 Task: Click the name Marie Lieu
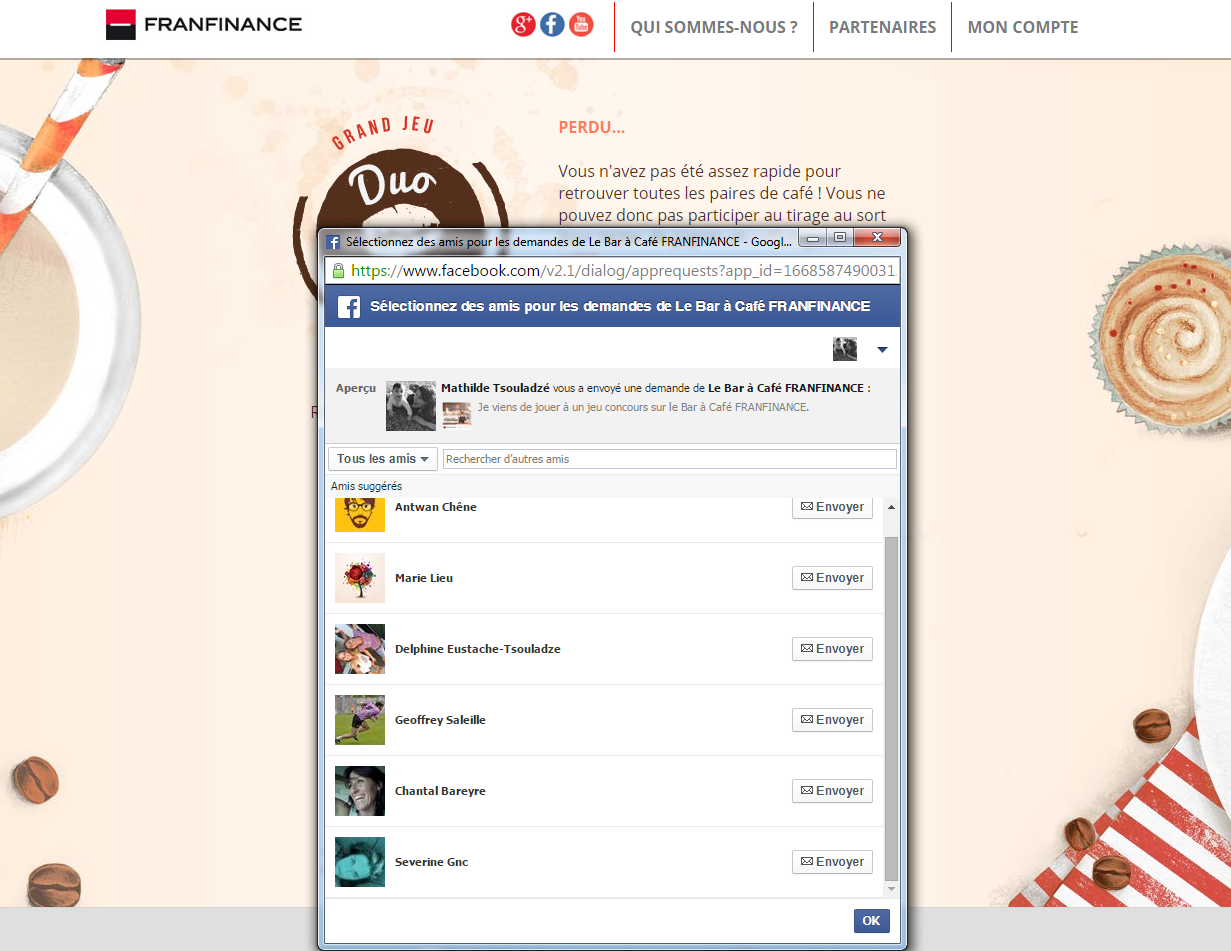point(424,578)
